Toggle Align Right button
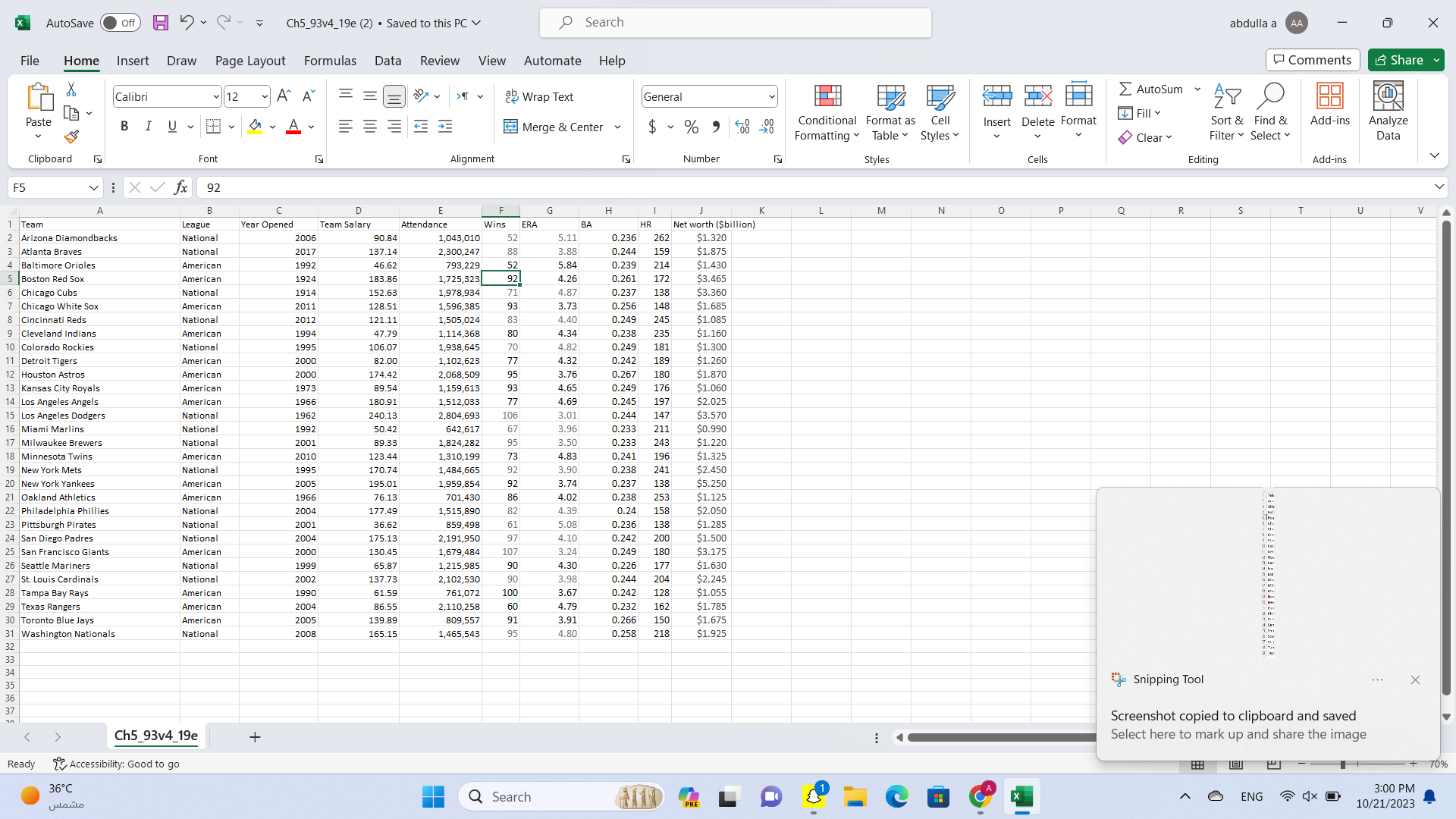This screenshot has width=1456, height=819. (x=394, y=127)
